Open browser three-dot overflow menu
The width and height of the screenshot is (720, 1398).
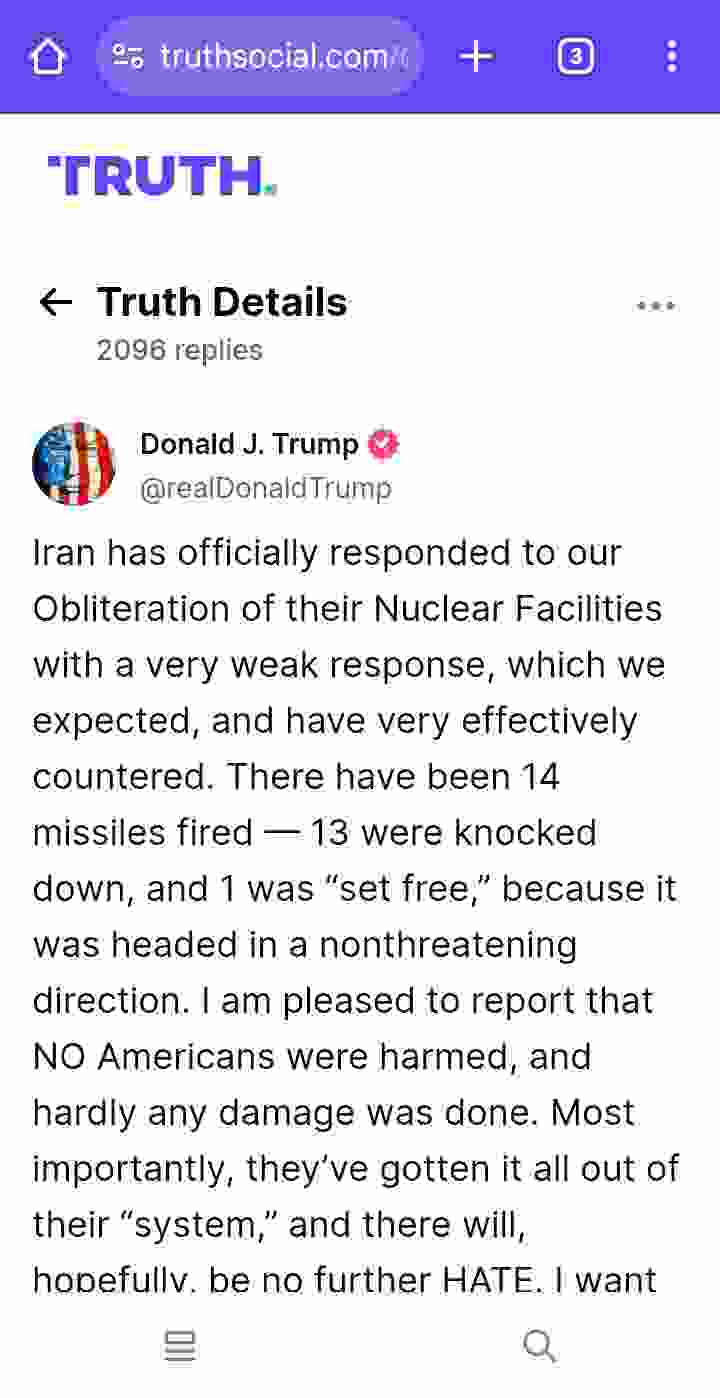pos(671,57)
